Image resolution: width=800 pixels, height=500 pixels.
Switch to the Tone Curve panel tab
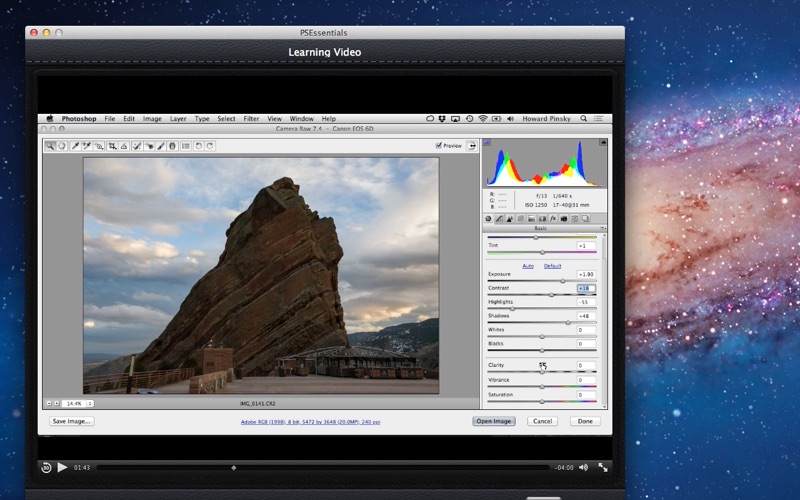[499, 218]
